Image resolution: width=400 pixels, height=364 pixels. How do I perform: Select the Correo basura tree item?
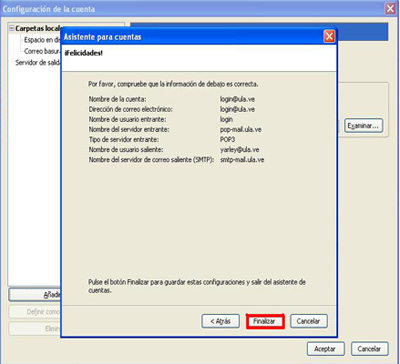[42, 51]
